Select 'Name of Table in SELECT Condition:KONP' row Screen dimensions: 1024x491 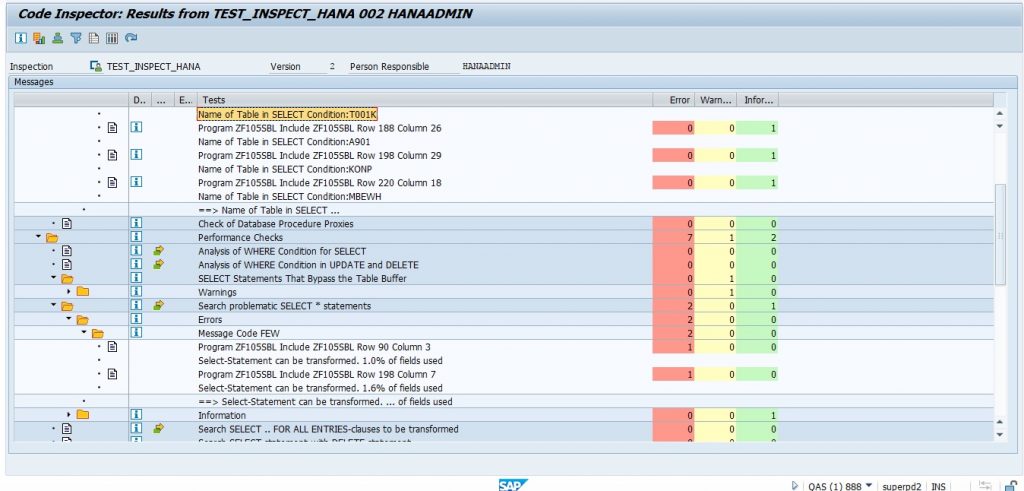coord(285,169)
